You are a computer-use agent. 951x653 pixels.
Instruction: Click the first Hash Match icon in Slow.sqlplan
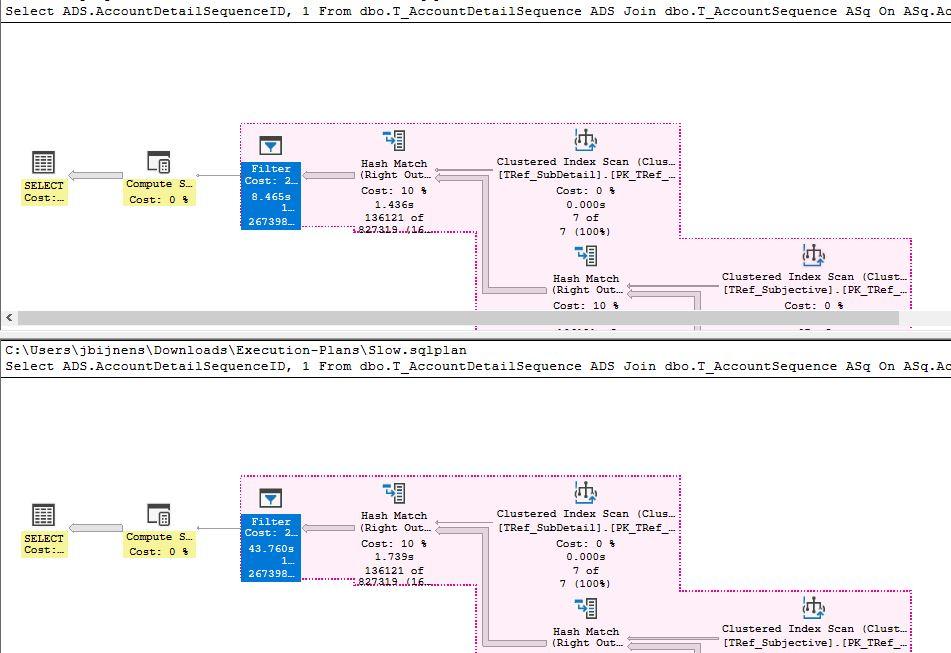(394, 493)
